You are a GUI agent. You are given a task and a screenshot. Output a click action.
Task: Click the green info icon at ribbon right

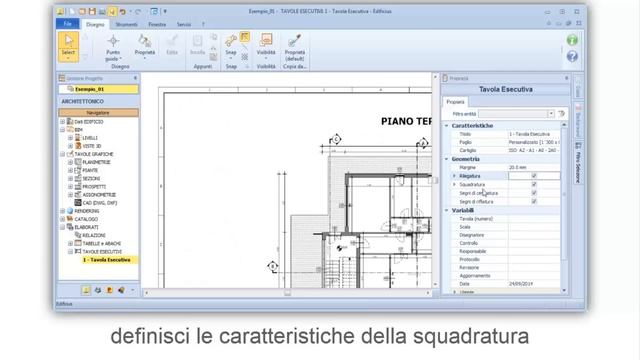[572, 40]
